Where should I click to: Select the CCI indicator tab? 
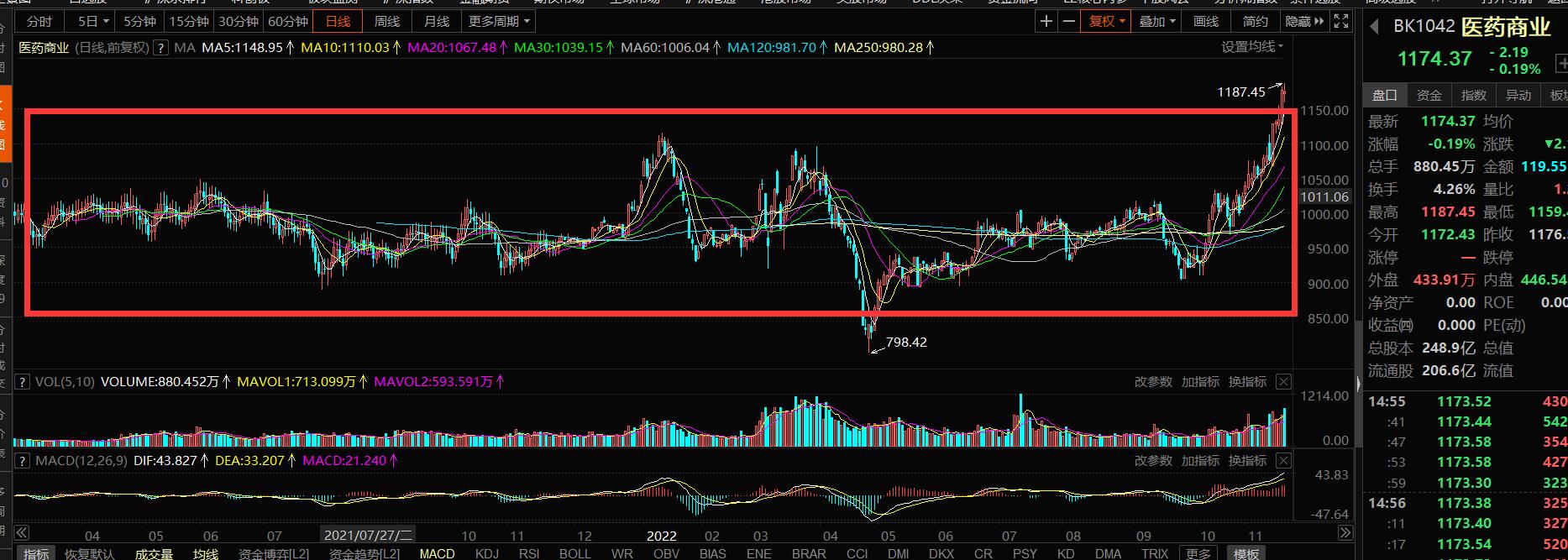tap(857, 553)
